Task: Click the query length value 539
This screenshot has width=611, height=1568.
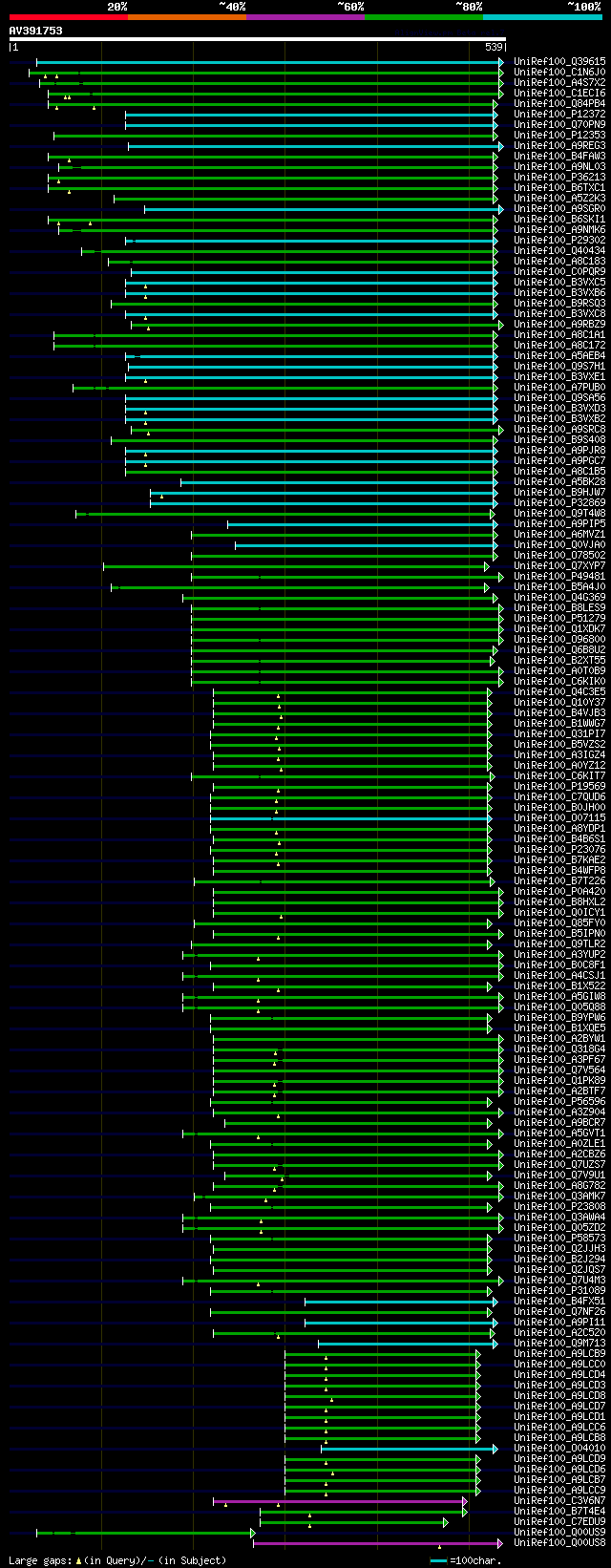Action: pyautogui.click(x=495, y=47)
